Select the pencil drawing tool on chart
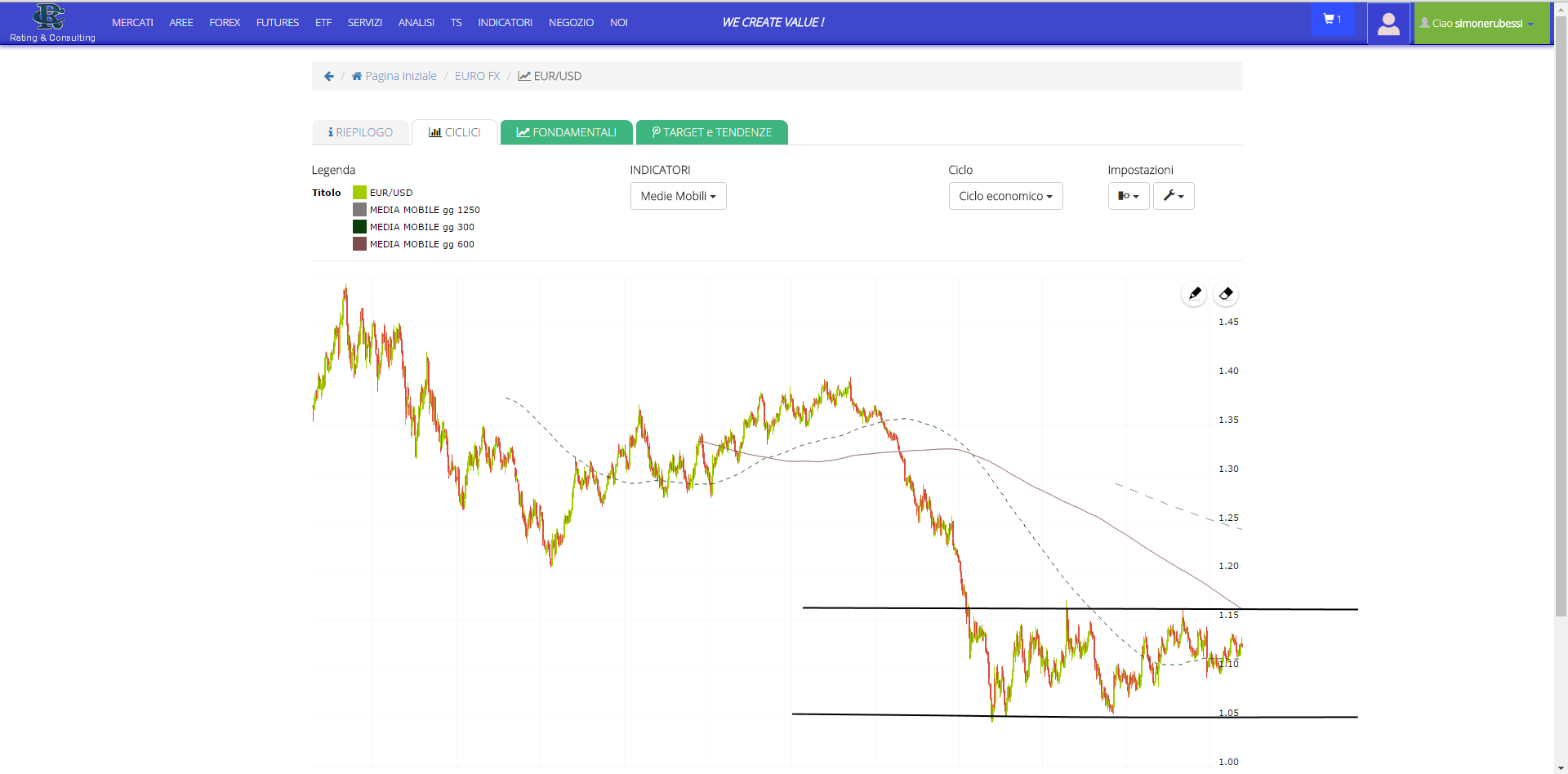The image size is (1568, 774). pos(1194,294)
